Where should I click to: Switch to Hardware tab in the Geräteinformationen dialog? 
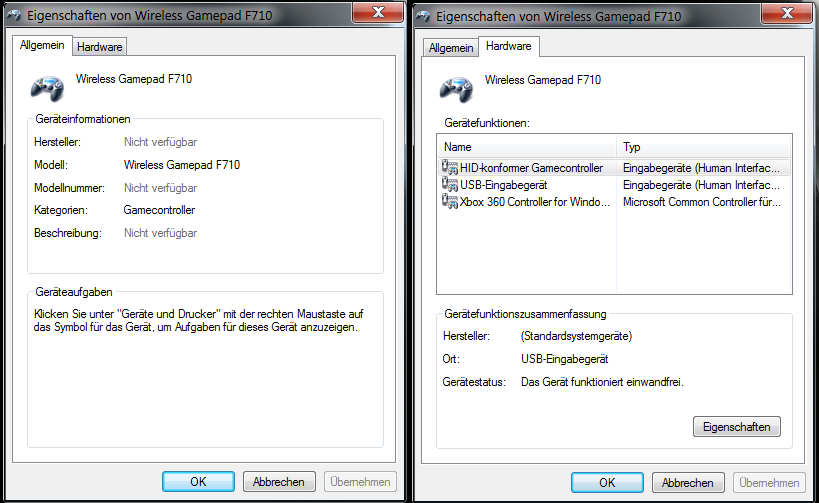pos(99,46)
